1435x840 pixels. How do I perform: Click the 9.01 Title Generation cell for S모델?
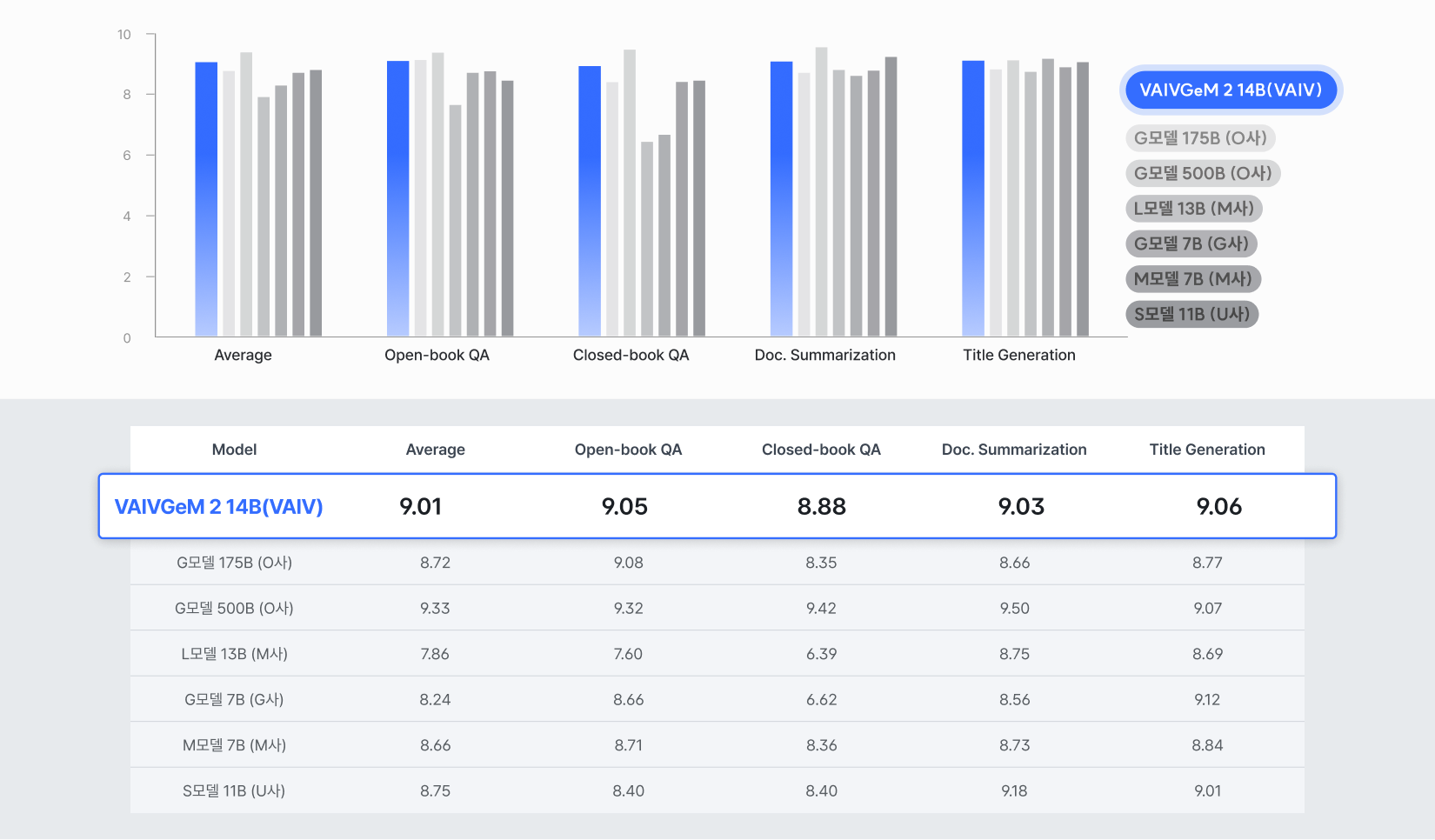(1207, 791)
